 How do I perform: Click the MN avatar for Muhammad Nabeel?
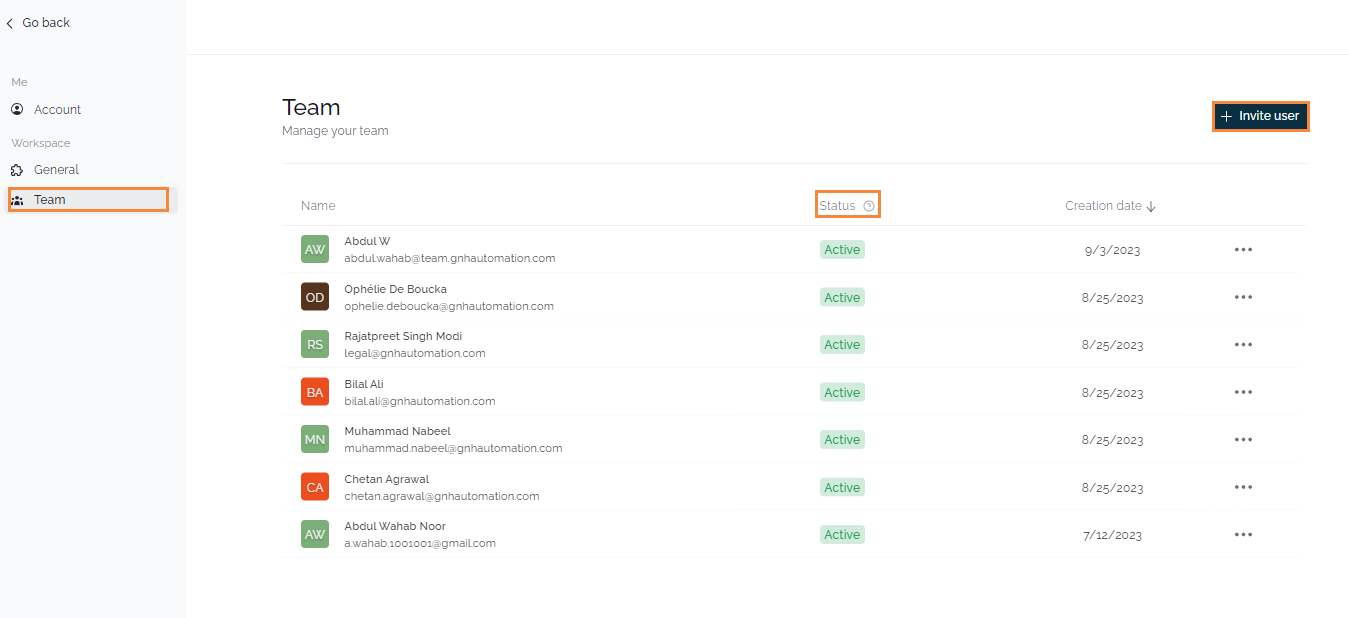click(x=315, y=439)
